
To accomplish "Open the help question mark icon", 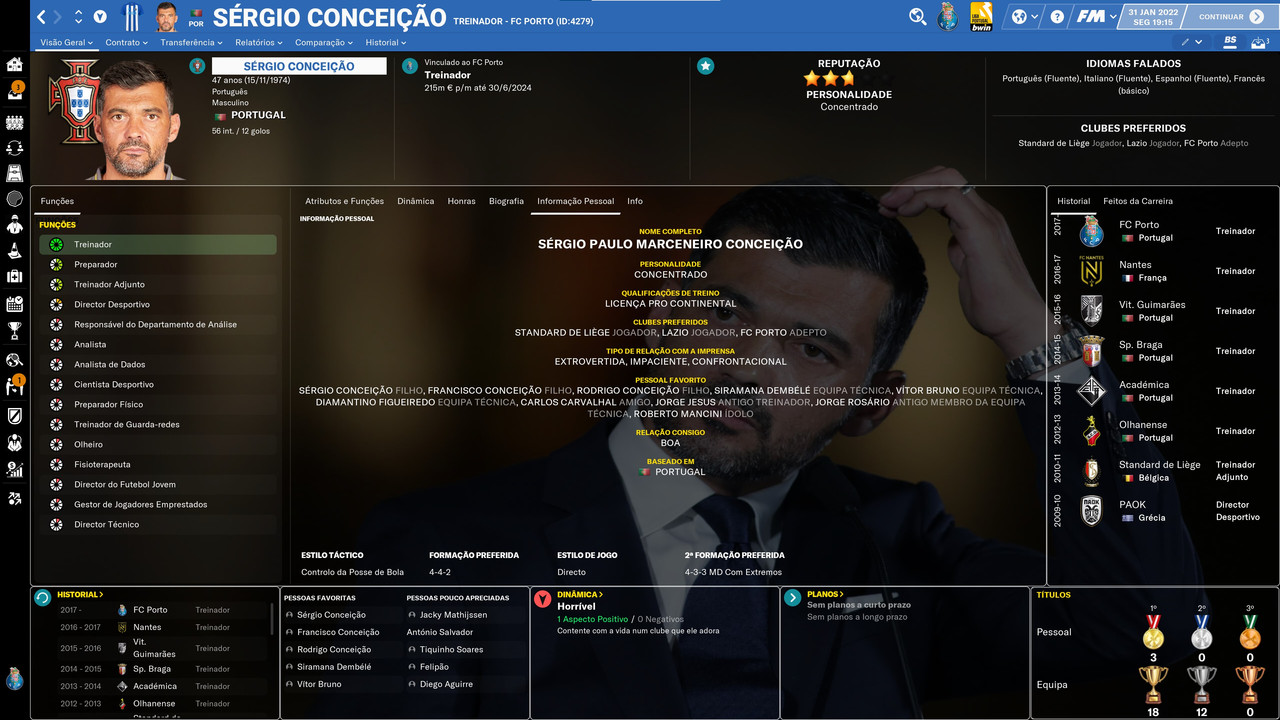I will click(x=1057, y=16).
